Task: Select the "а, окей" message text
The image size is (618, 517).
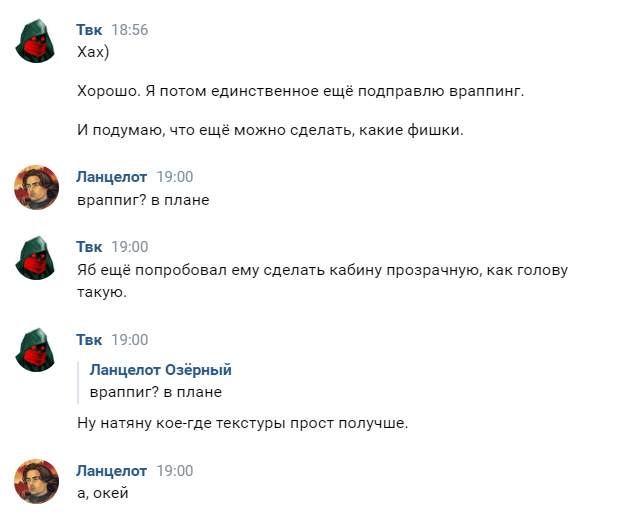Action: [x=102, y=493]
